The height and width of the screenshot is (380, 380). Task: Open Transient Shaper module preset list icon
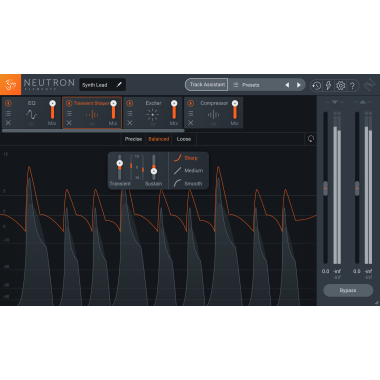pos(69,113)
